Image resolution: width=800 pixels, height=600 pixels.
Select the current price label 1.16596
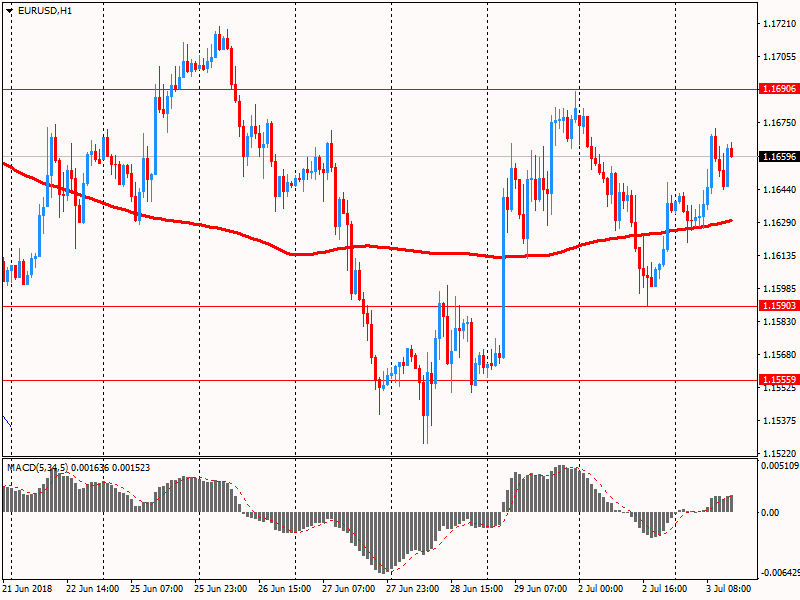tap(779, 157)
